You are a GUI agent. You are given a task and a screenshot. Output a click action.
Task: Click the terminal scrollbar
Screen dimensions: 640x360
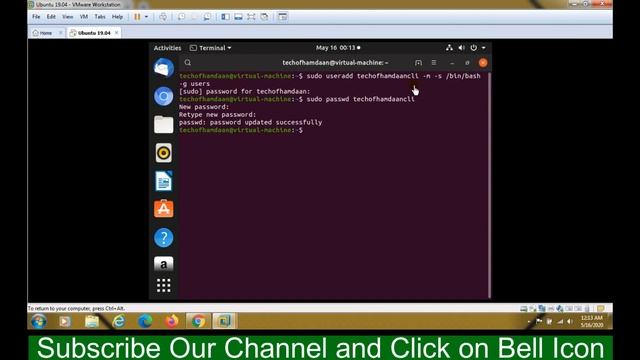489,185
